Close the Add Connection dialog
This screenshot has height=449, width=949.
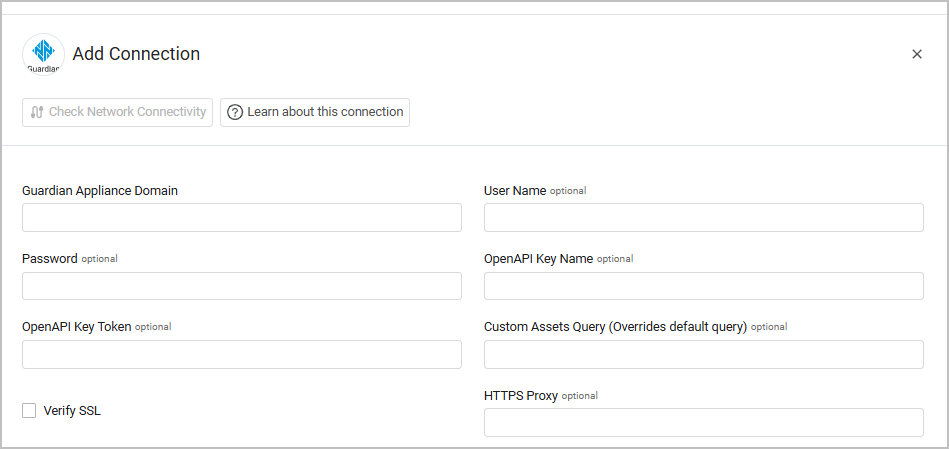point(917,54)
